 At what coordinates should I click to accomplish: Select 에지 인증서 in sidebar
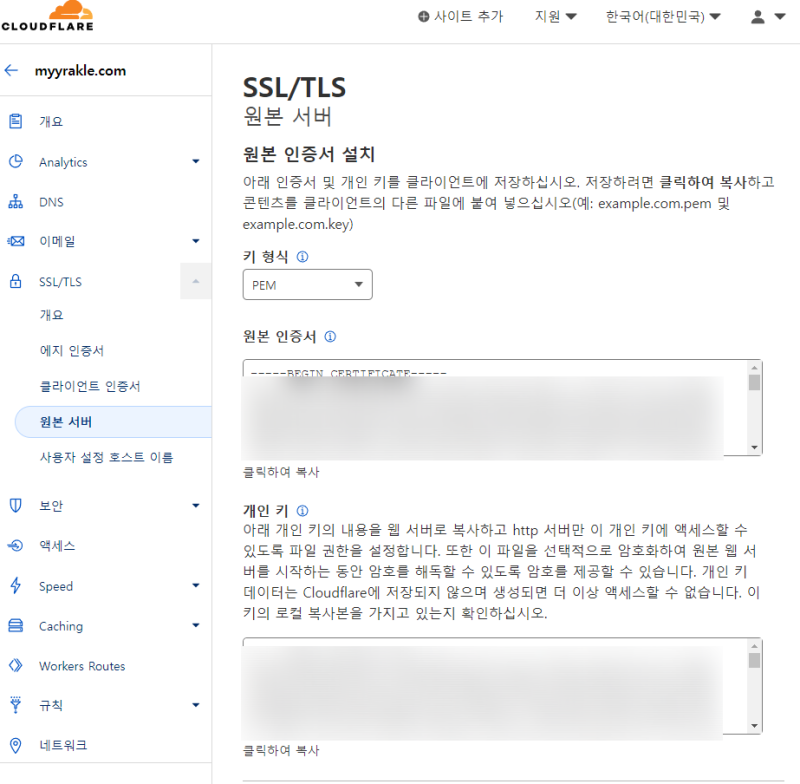point(71,351)
